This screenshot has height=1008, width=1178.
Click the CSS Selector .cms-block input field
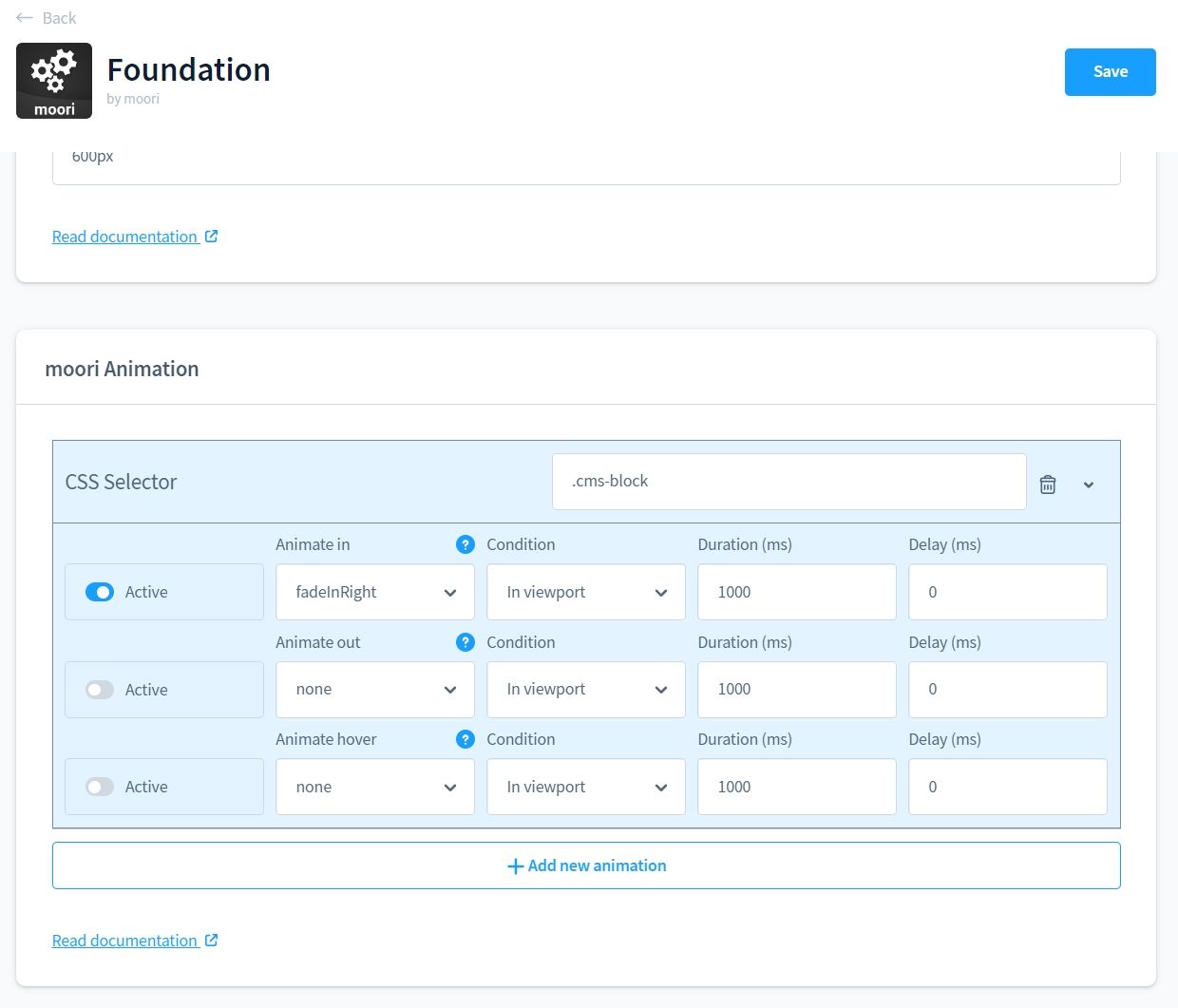tap(788, 482)
